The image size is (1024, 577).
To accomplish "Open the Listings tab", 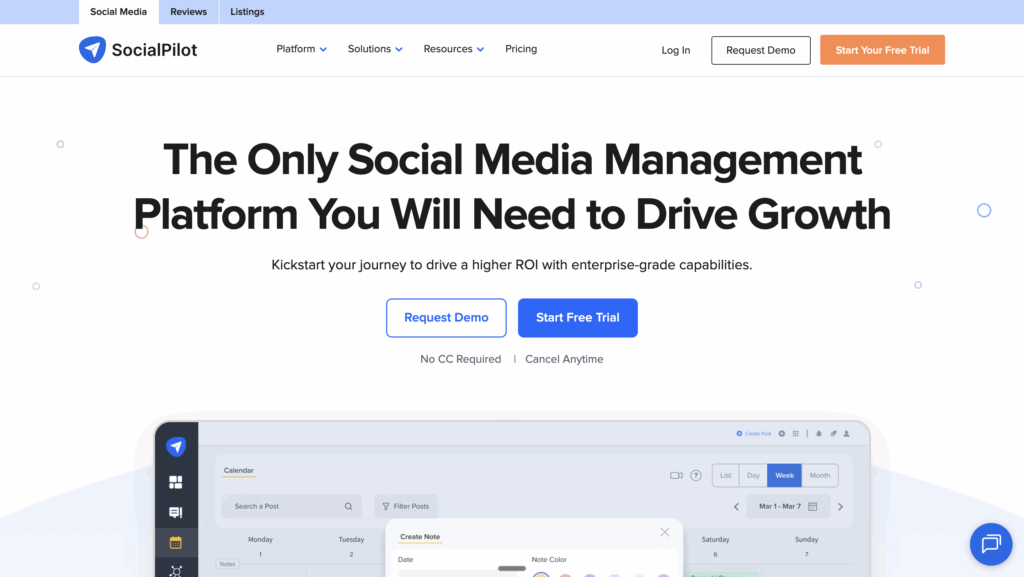I will (247, 12).
